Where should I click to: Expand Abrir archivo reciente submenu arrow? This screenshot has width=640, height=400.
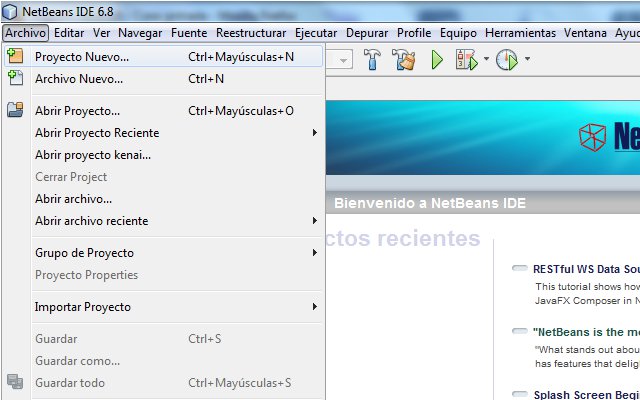click(x=315, y=221)
